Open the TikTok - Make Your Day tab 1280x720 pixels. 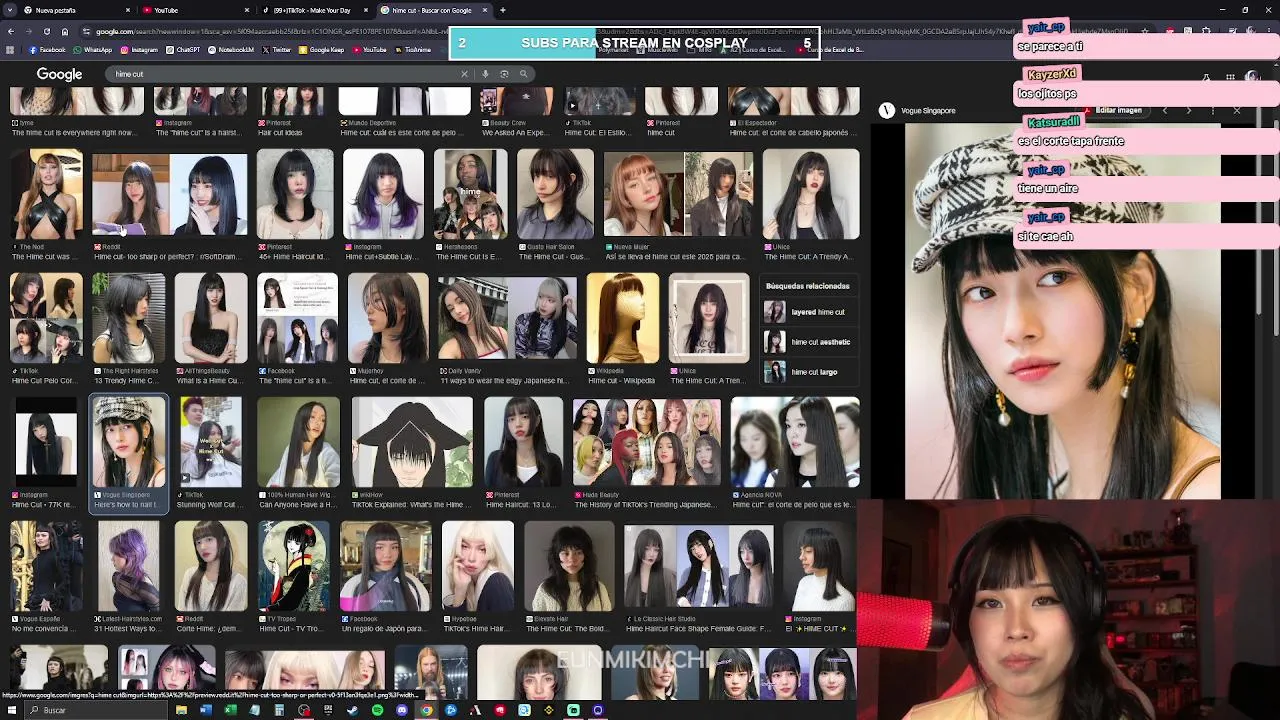click(312, 10)
